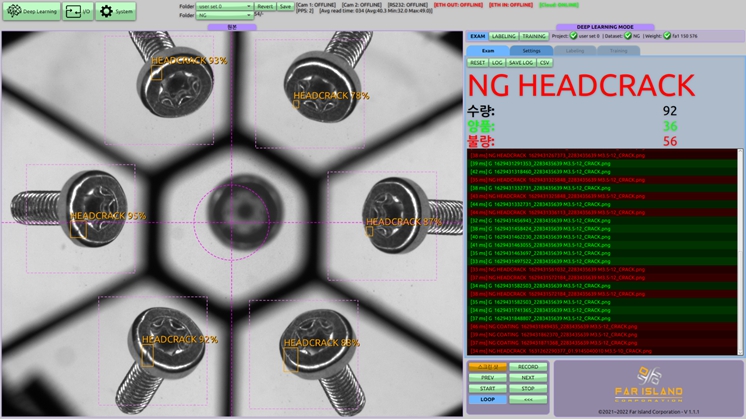Click the HEADCRACK 93% detection label
The height and width of the screenshot is (419, 746).
click(189, 60)
